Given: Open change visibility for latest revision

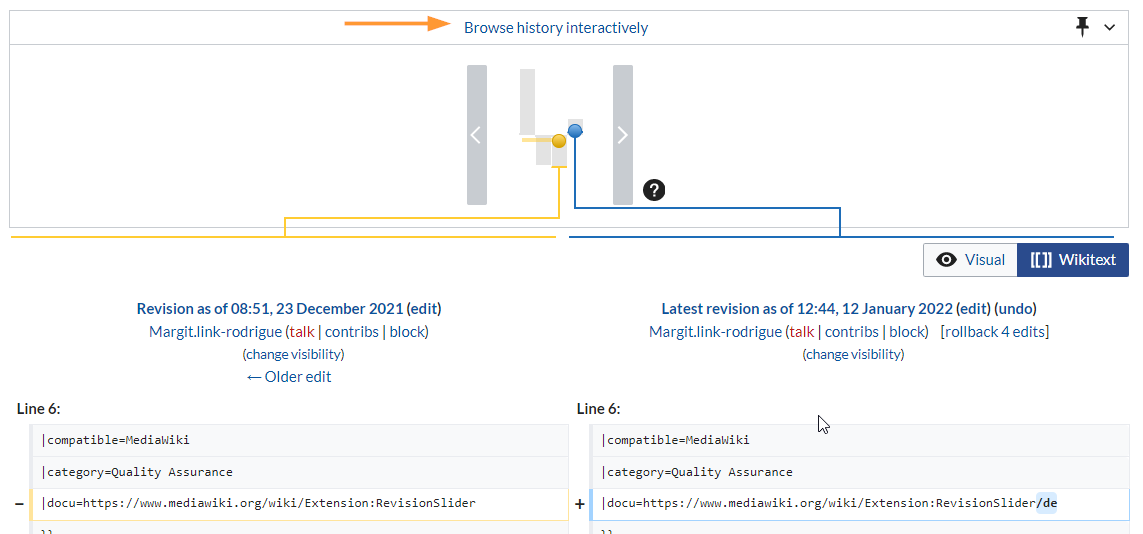Looking at the screenshot, I should click(x=853, y=354).
